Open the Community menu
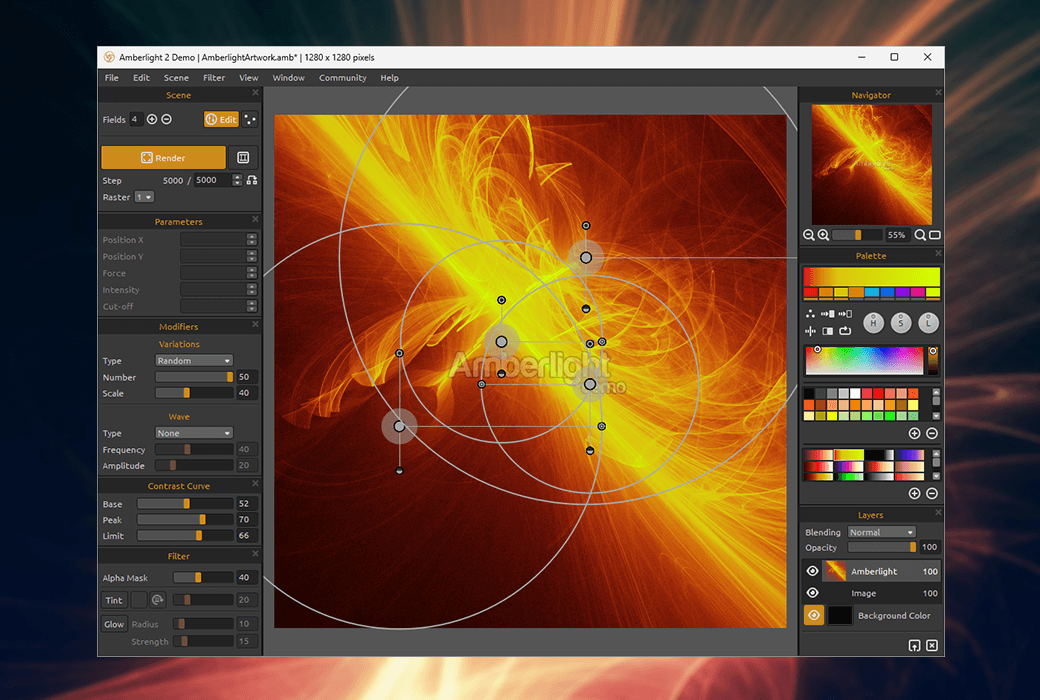1040x700 pixels. pos(342,78)
